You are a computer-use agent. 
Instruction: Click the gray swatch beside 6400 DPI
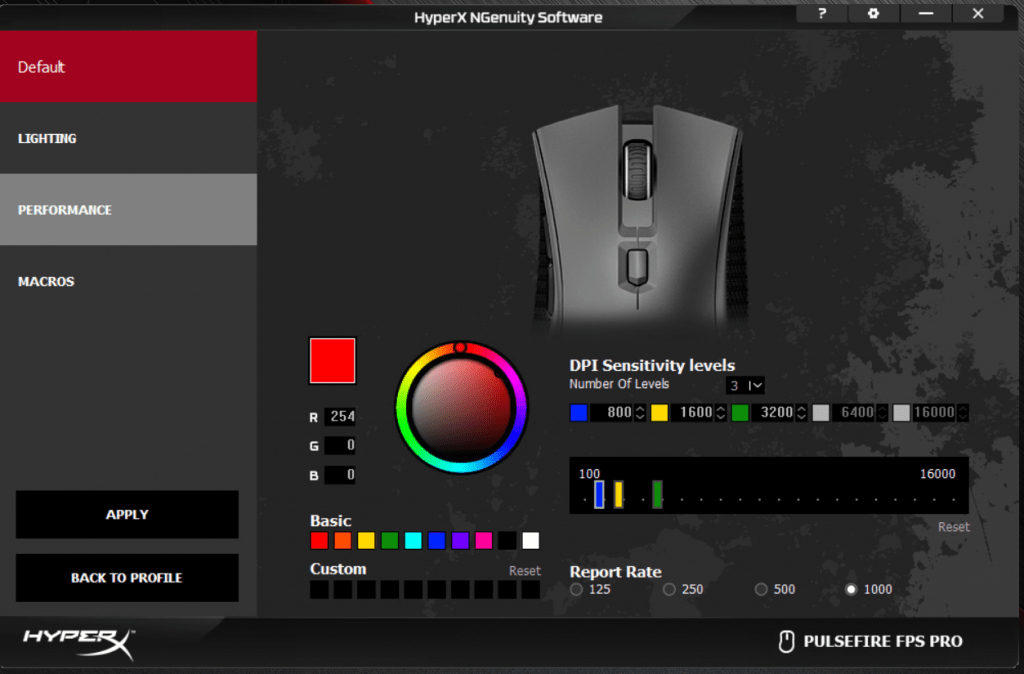[x=821, y=413]
